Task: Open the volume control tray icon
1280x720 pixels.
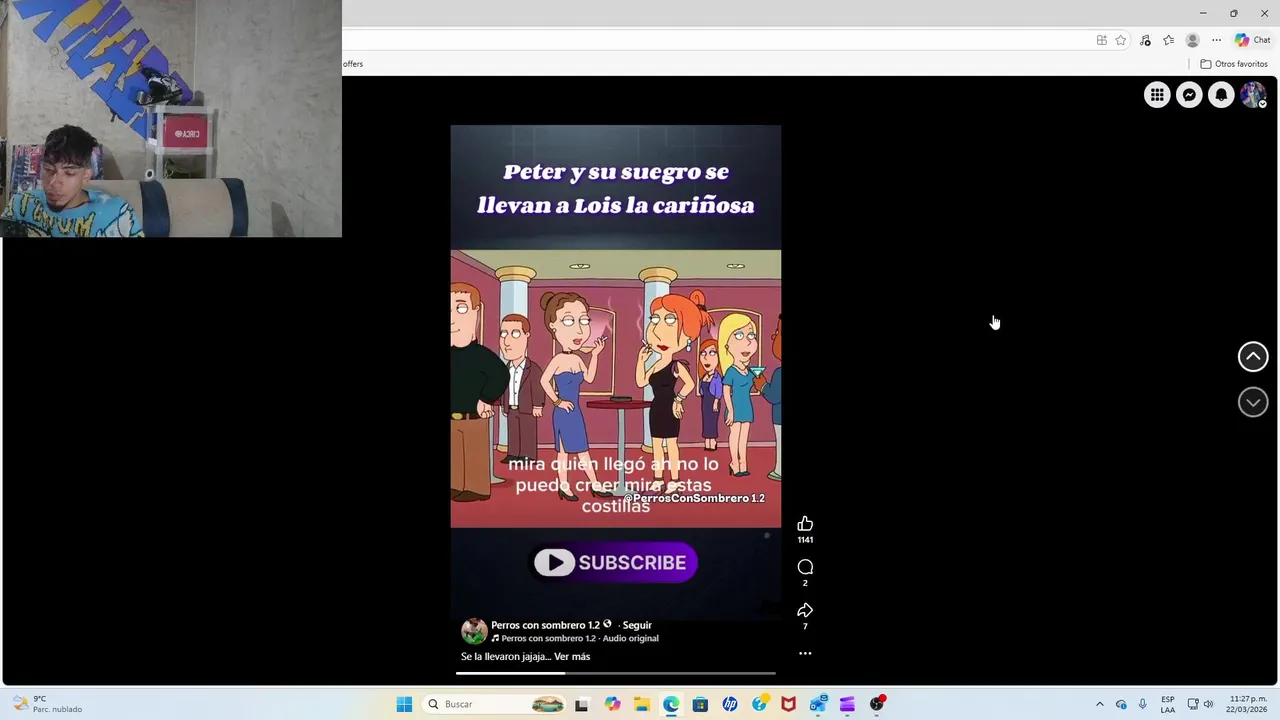Action: click(1208, 704)
